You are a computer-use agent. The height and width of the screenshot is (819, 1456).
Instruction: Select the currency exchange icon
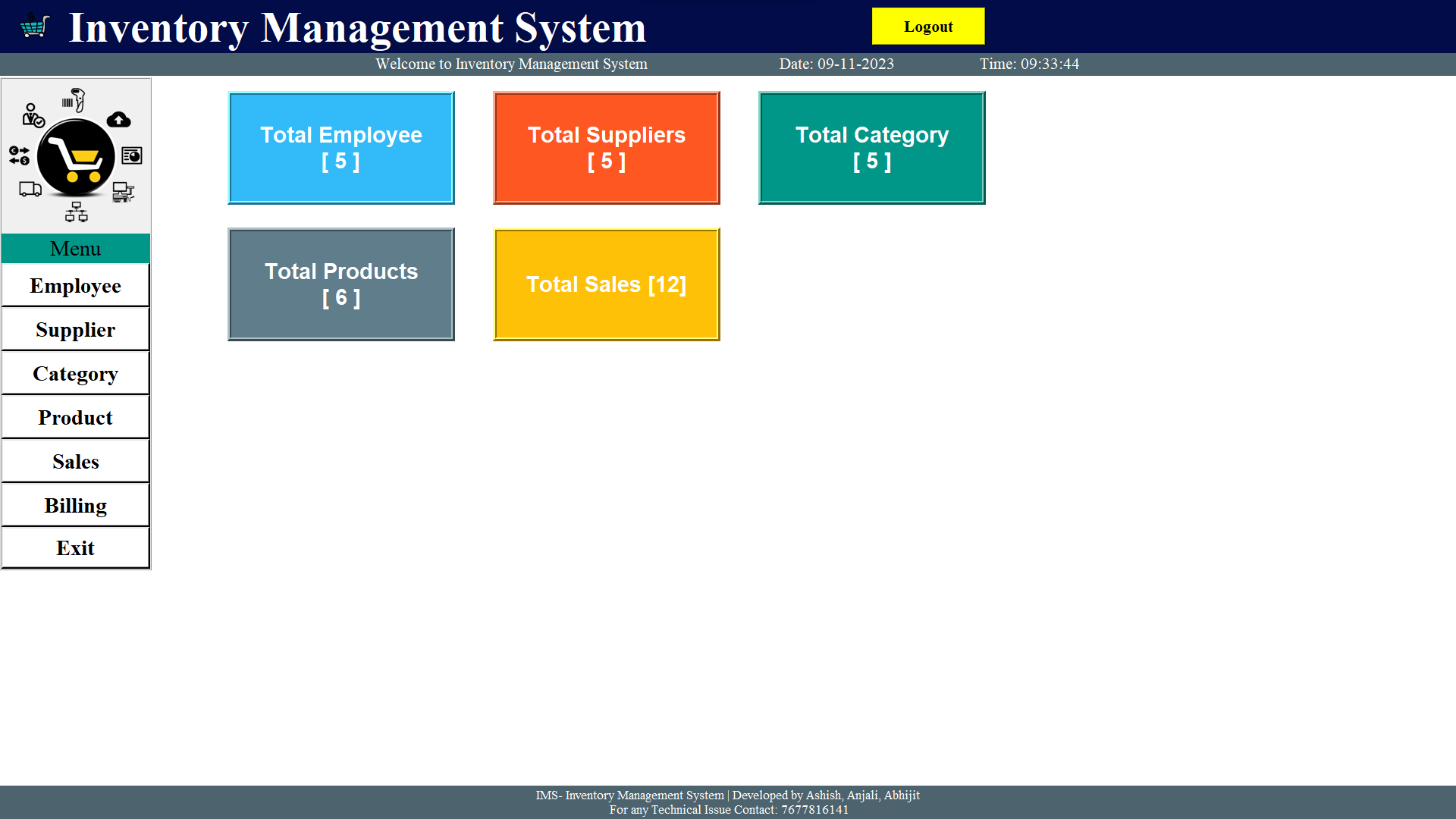click(x=19, y=157)
